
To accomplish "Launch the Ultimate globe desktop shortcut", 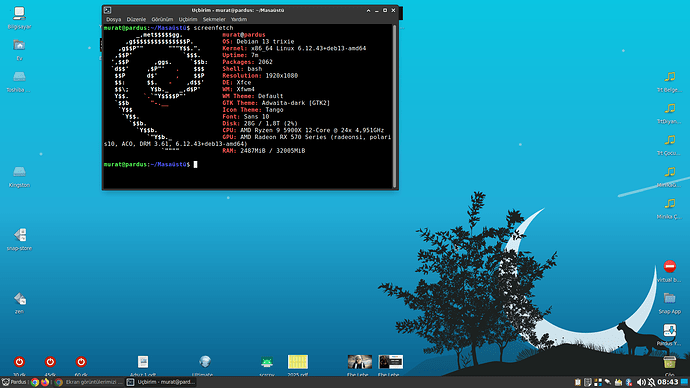I will pos(205,362).
